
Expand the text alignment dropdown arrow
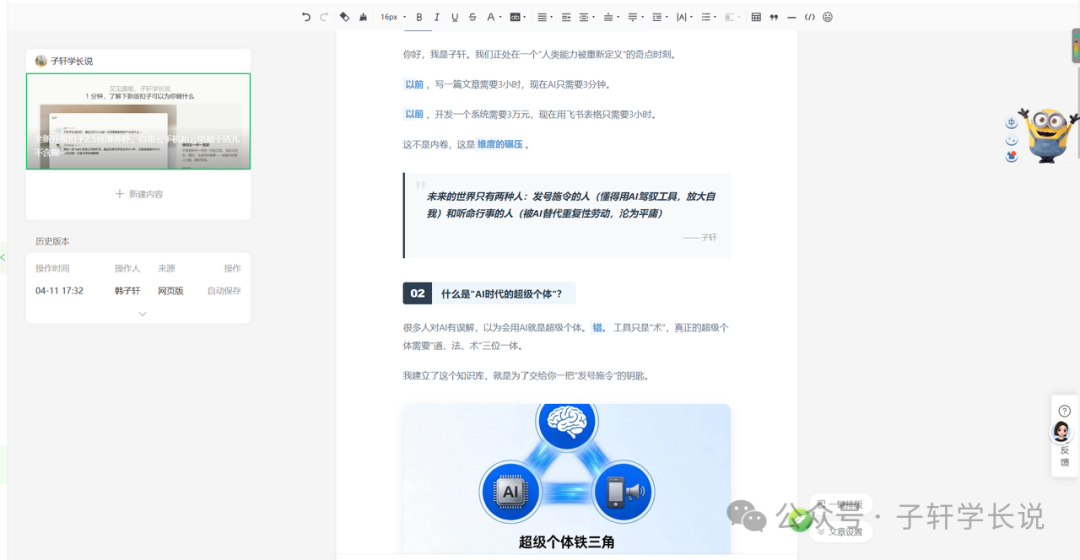click(x=552, y=17)
